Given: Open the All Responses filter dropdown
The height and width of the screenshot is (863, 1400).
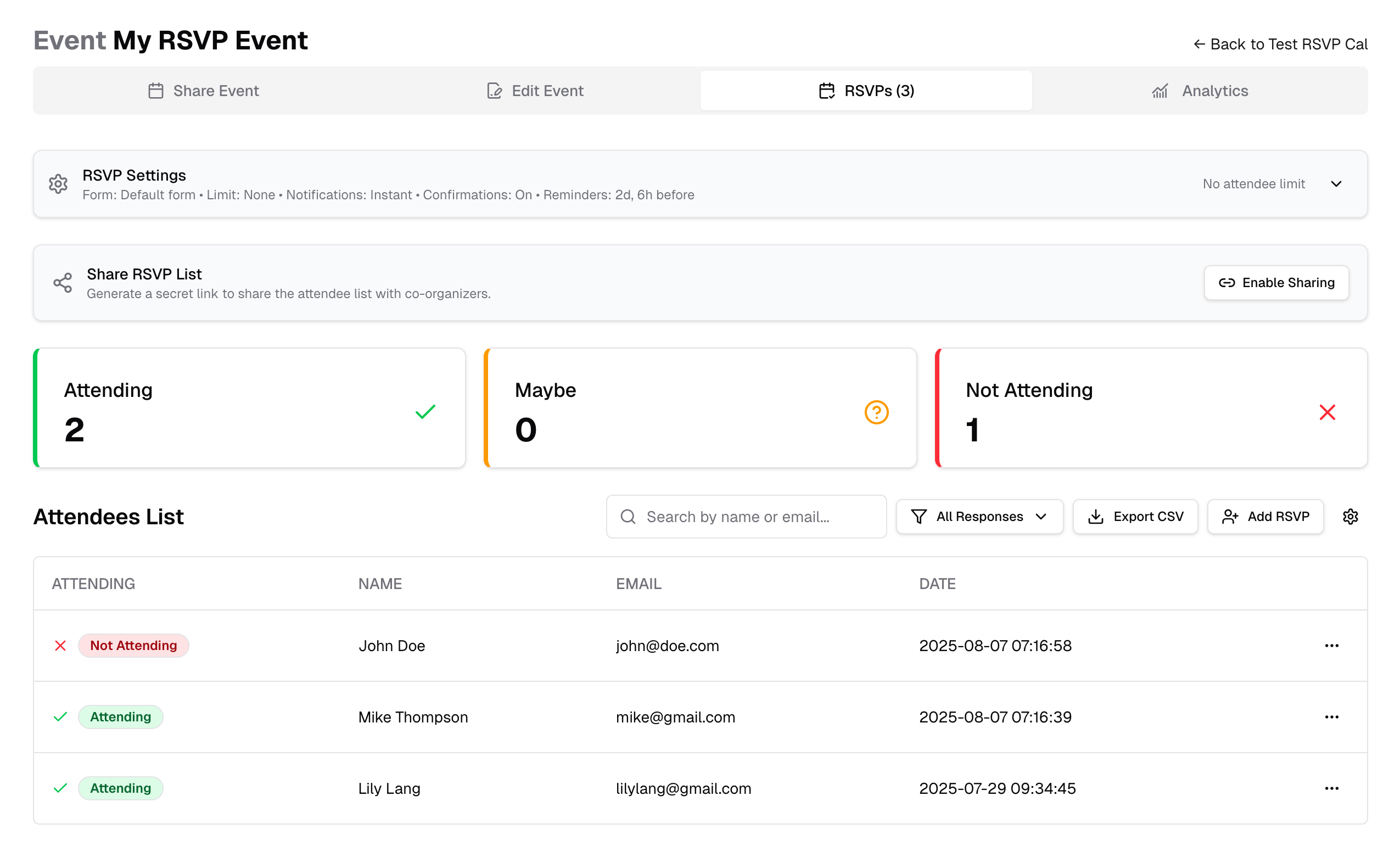Looking at the screenshot, I should [979, 517].
